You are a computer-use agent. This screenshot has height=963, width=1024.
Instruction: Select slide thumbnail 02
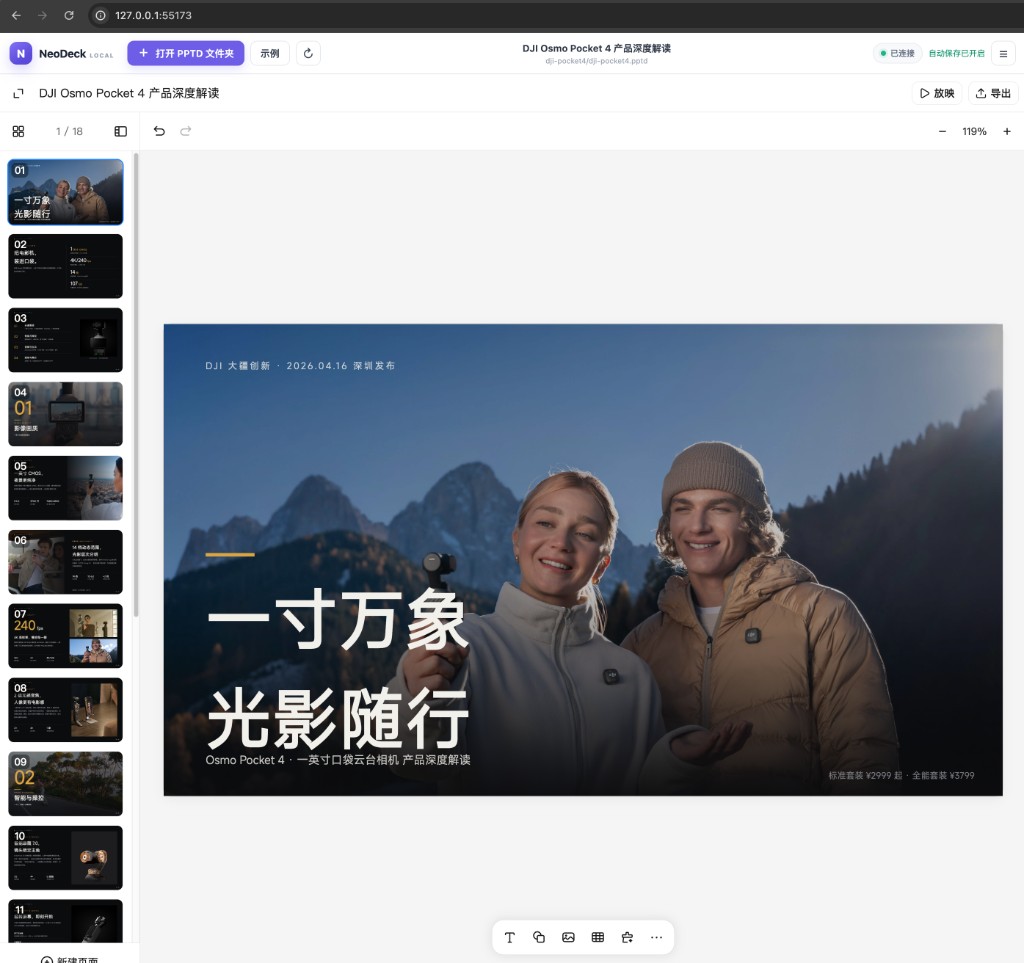click(x=65, y=266)
